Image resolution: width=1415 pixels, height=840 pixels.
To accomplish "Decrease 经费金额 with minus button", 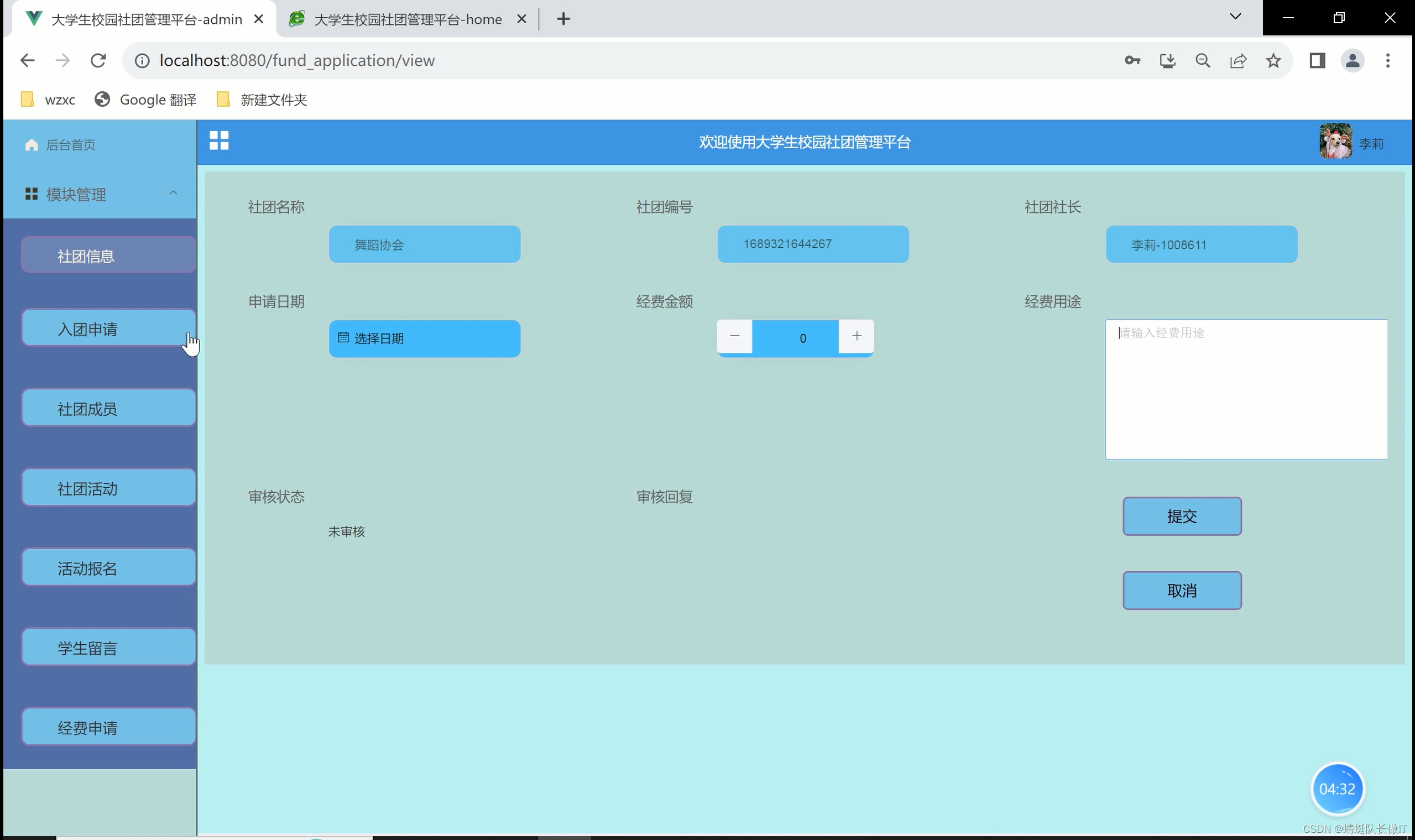I will tap(734, 336).
